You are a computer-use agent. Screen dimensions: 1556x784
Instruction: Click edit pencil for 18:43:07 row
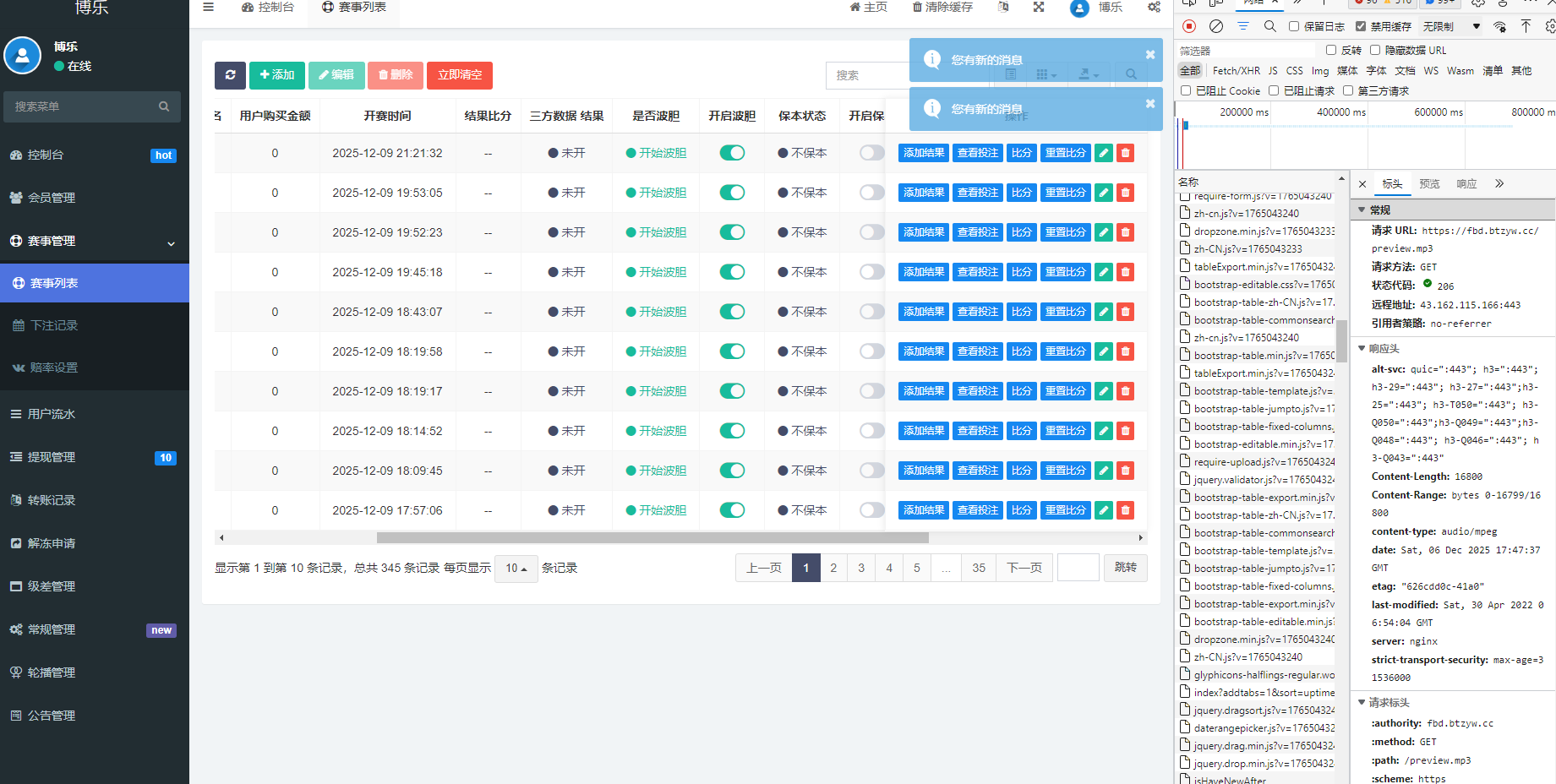(x=1103, y=312)
